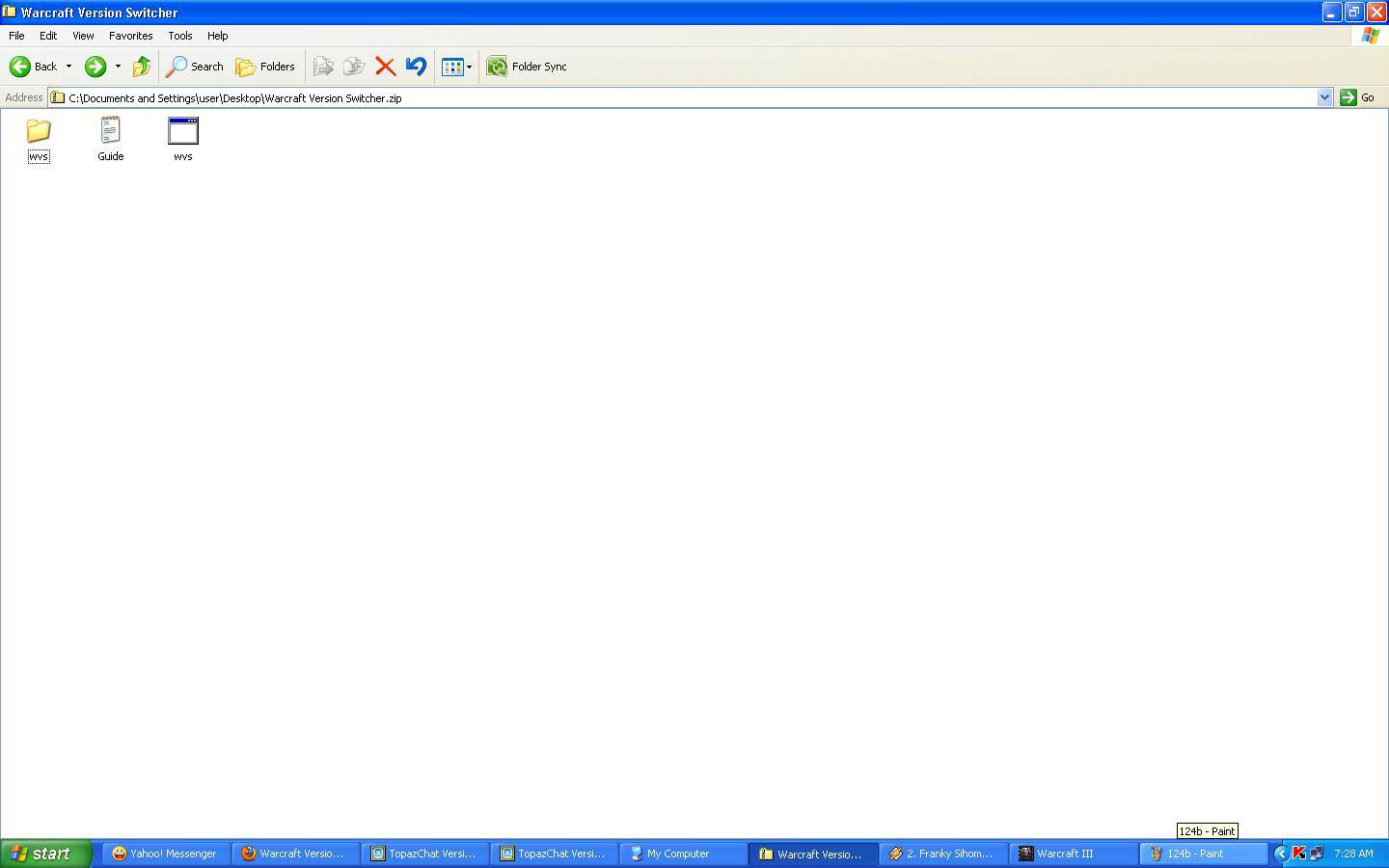
Task: Select the wvs folder icon
Action: point(39,139)
